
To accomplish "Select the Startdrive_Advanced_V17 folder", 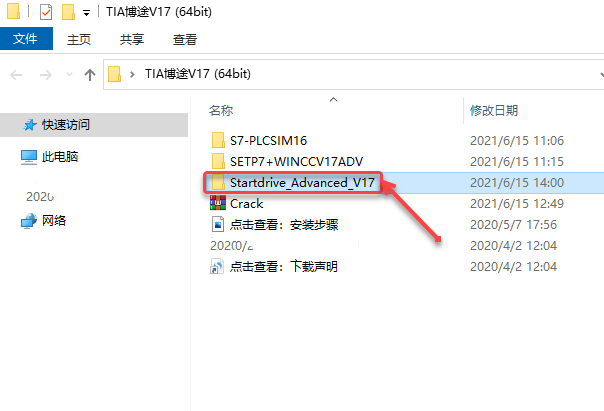I will coord(302,183).
